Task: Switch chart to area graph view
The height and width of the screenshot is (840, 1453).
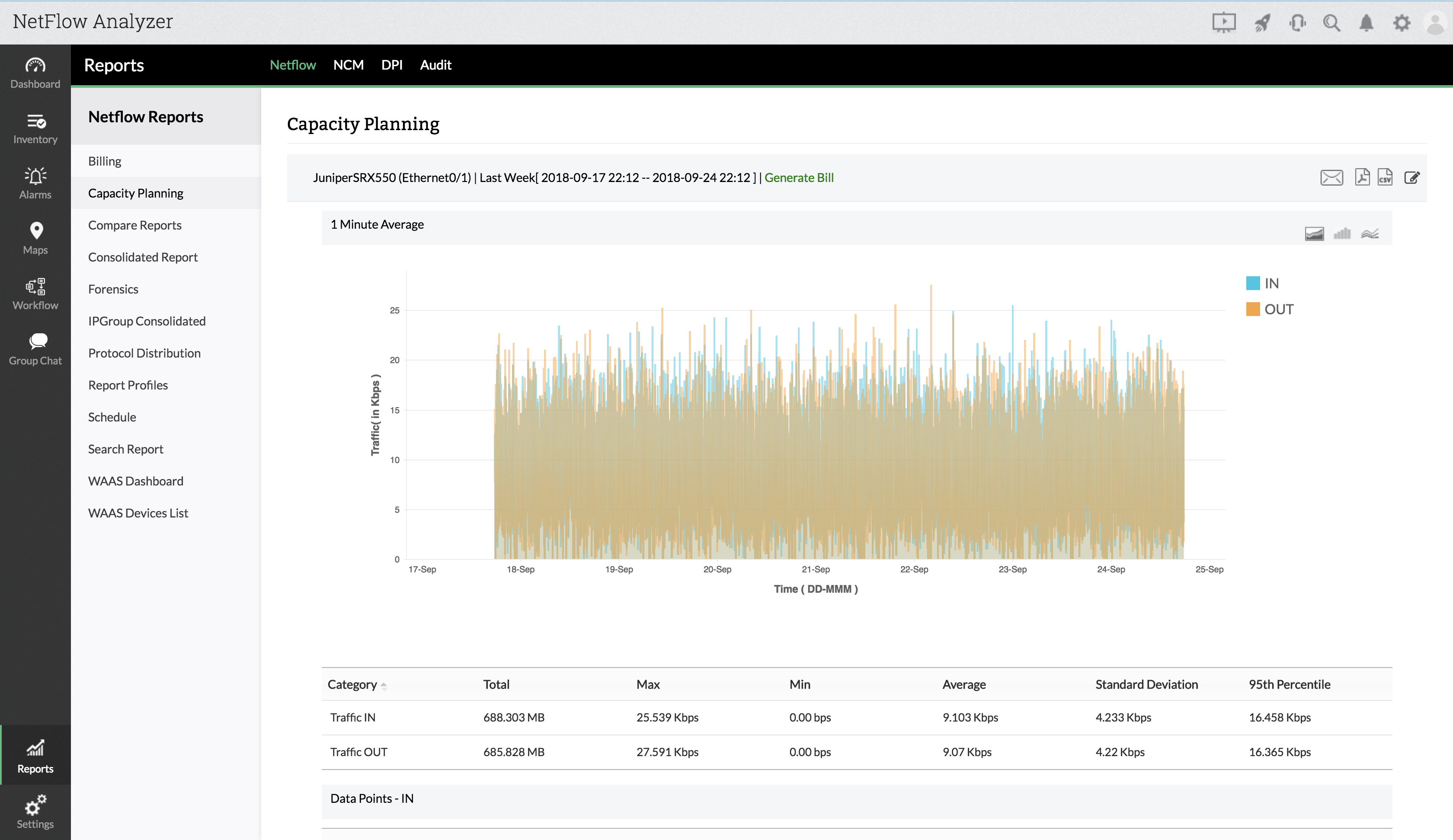Action: click(1314, 233)
